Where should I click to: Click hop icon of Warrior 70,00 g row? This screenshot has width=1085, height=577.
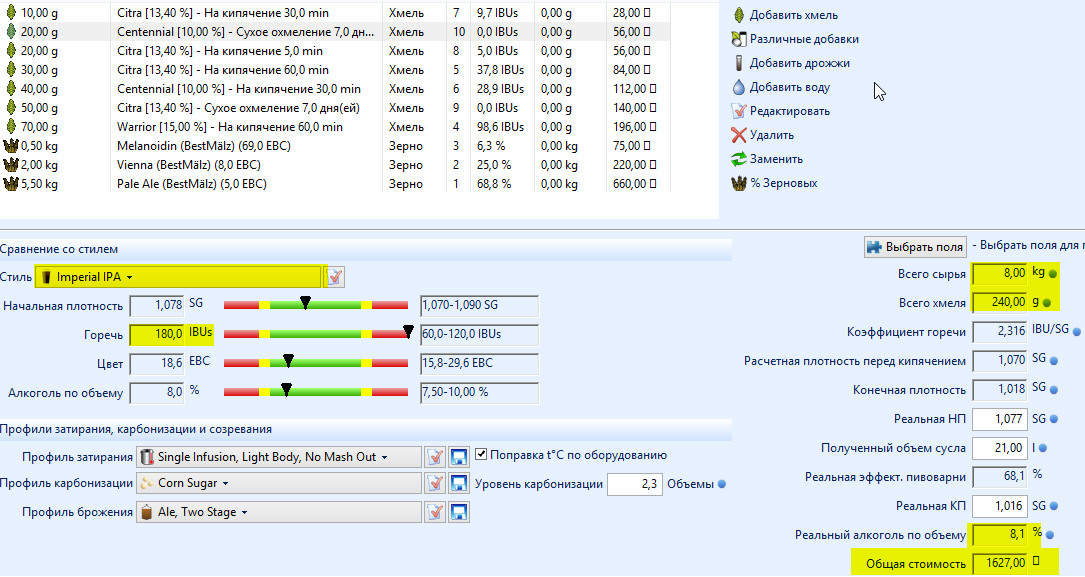click(10, 127)
